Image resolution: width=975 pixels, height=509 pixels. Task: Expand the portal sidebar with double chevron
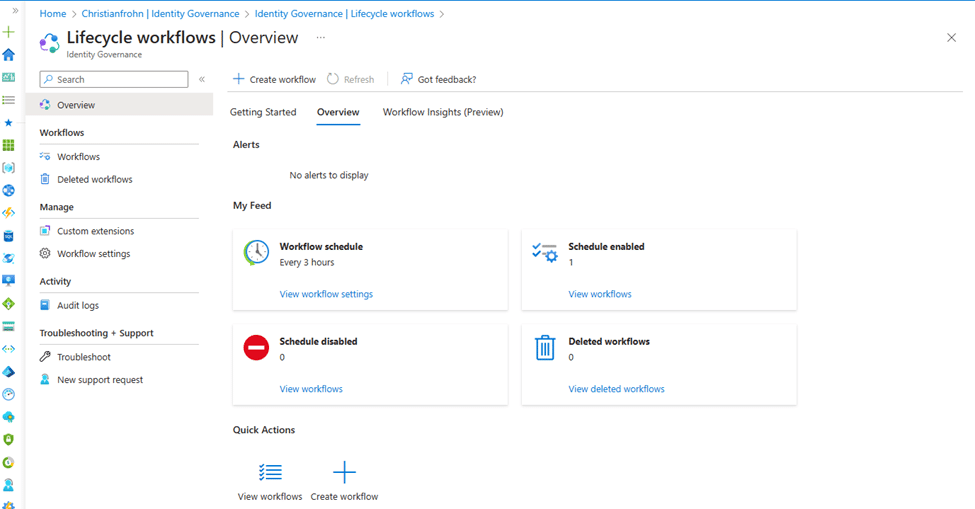(x=15, y=10)
